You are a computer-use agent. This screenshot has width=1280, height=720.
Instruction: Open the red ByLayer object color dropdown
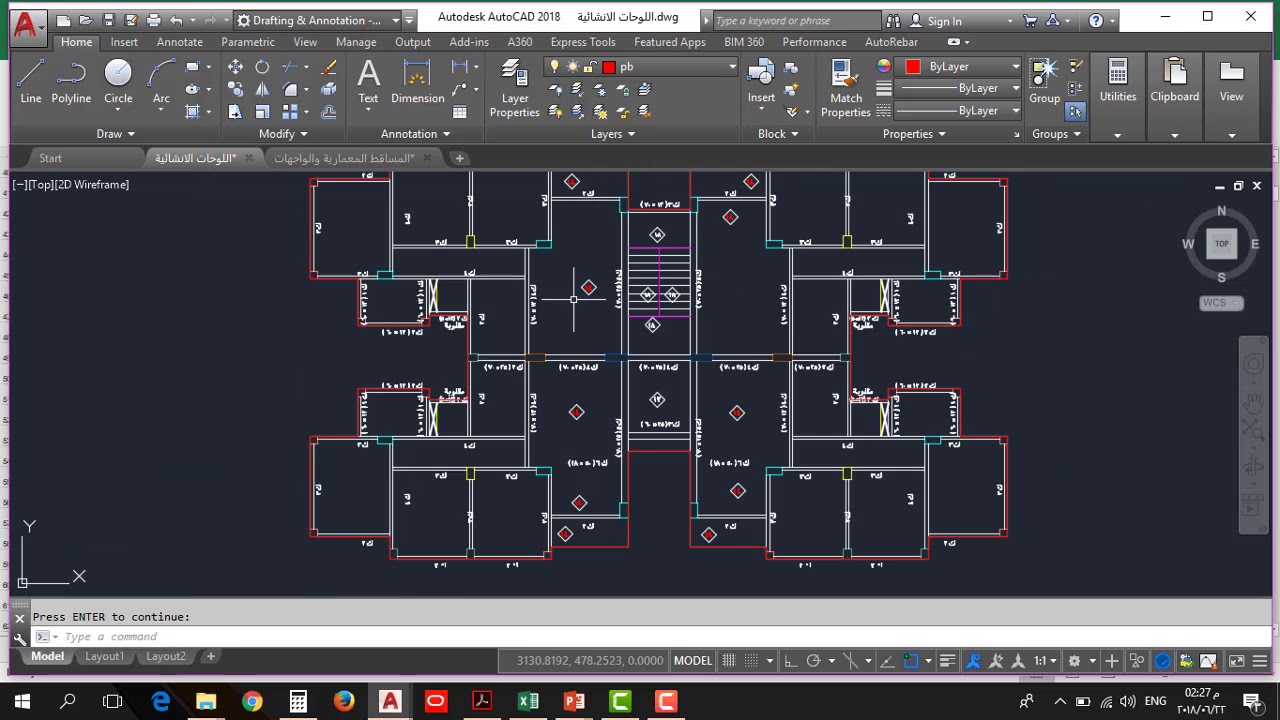coord(962,67)
